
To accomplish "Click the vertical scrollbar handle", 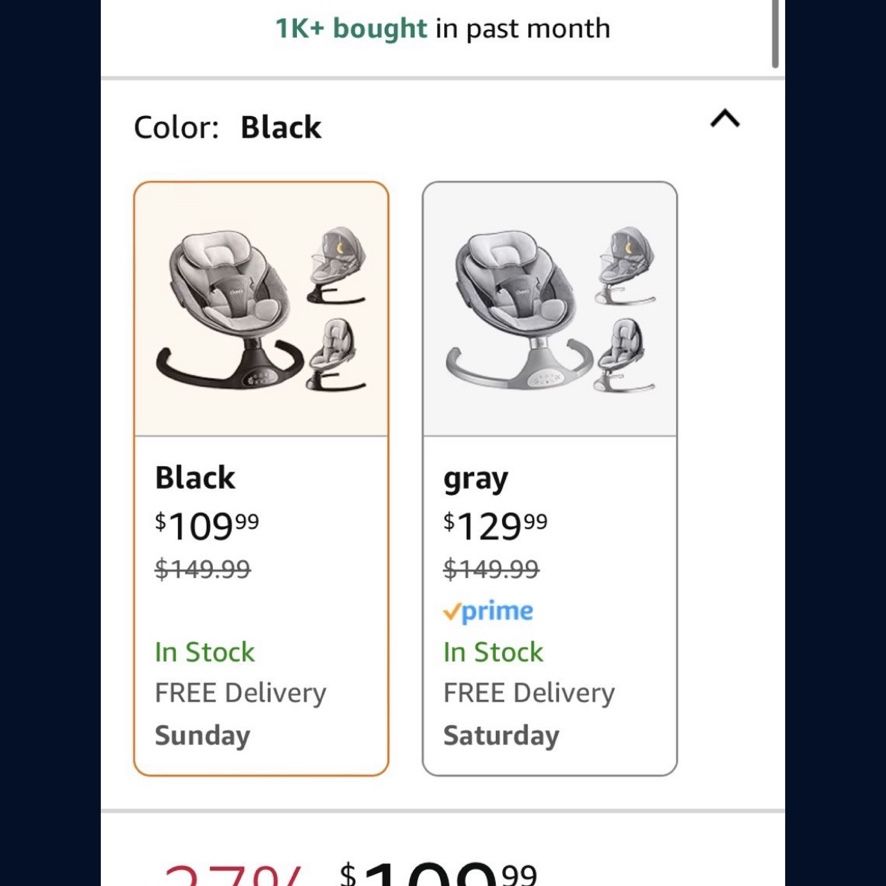I will click(775, 34).
